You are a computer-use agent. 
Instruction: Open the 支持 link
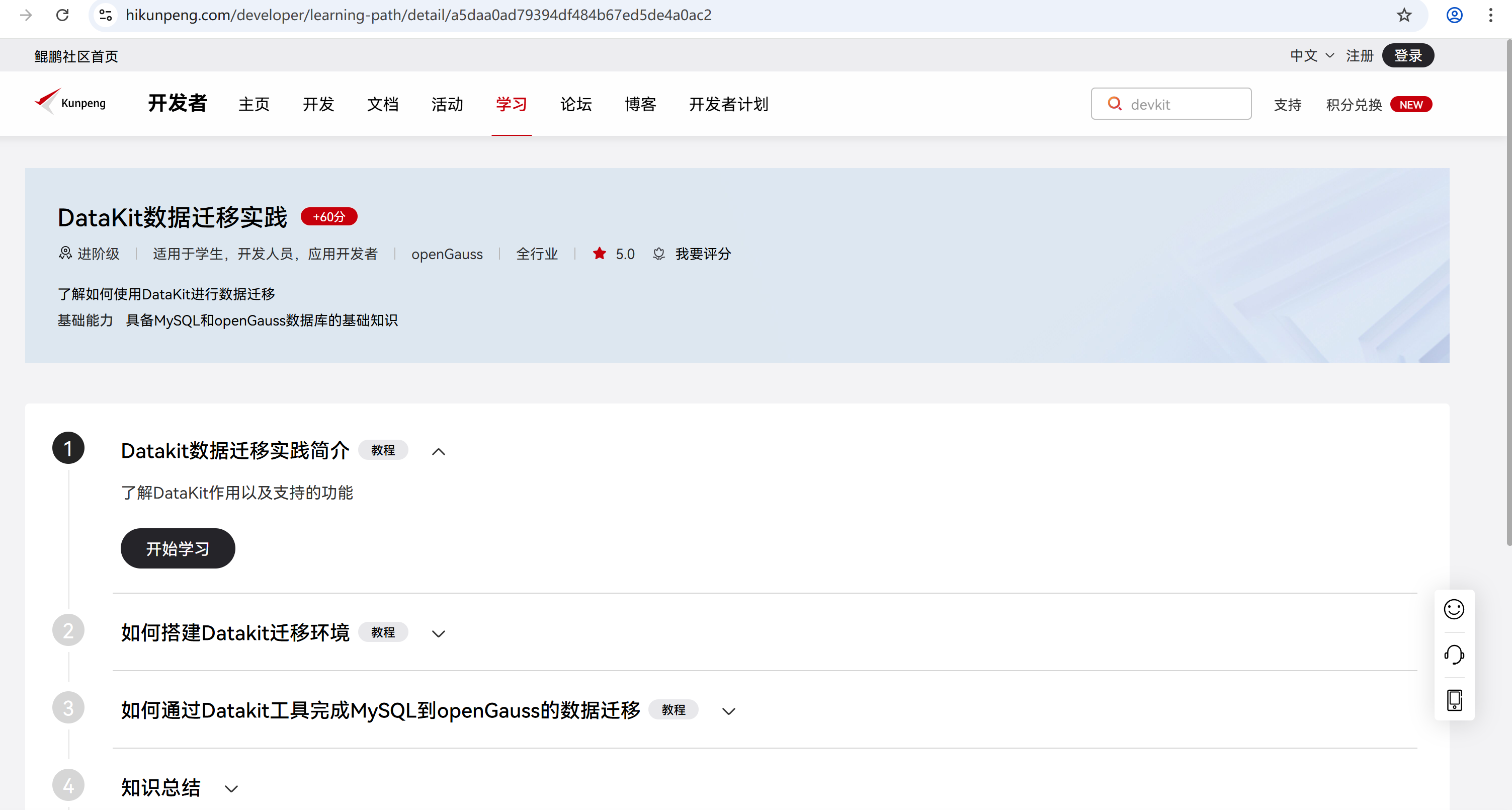pyautogui.click(x=1287, y=105)
